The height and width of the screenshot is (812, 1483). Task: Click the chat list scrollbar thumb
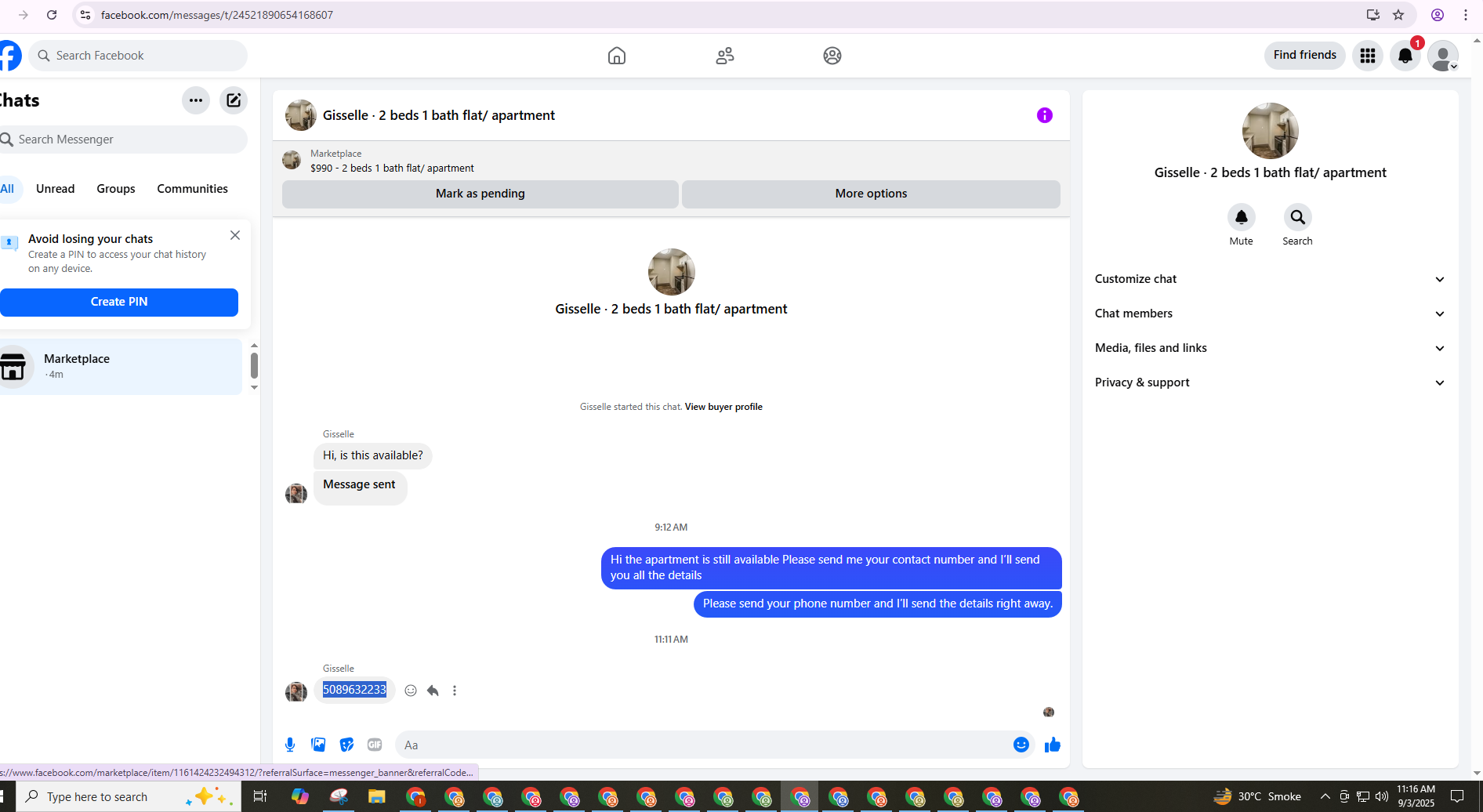click(254, 365)
